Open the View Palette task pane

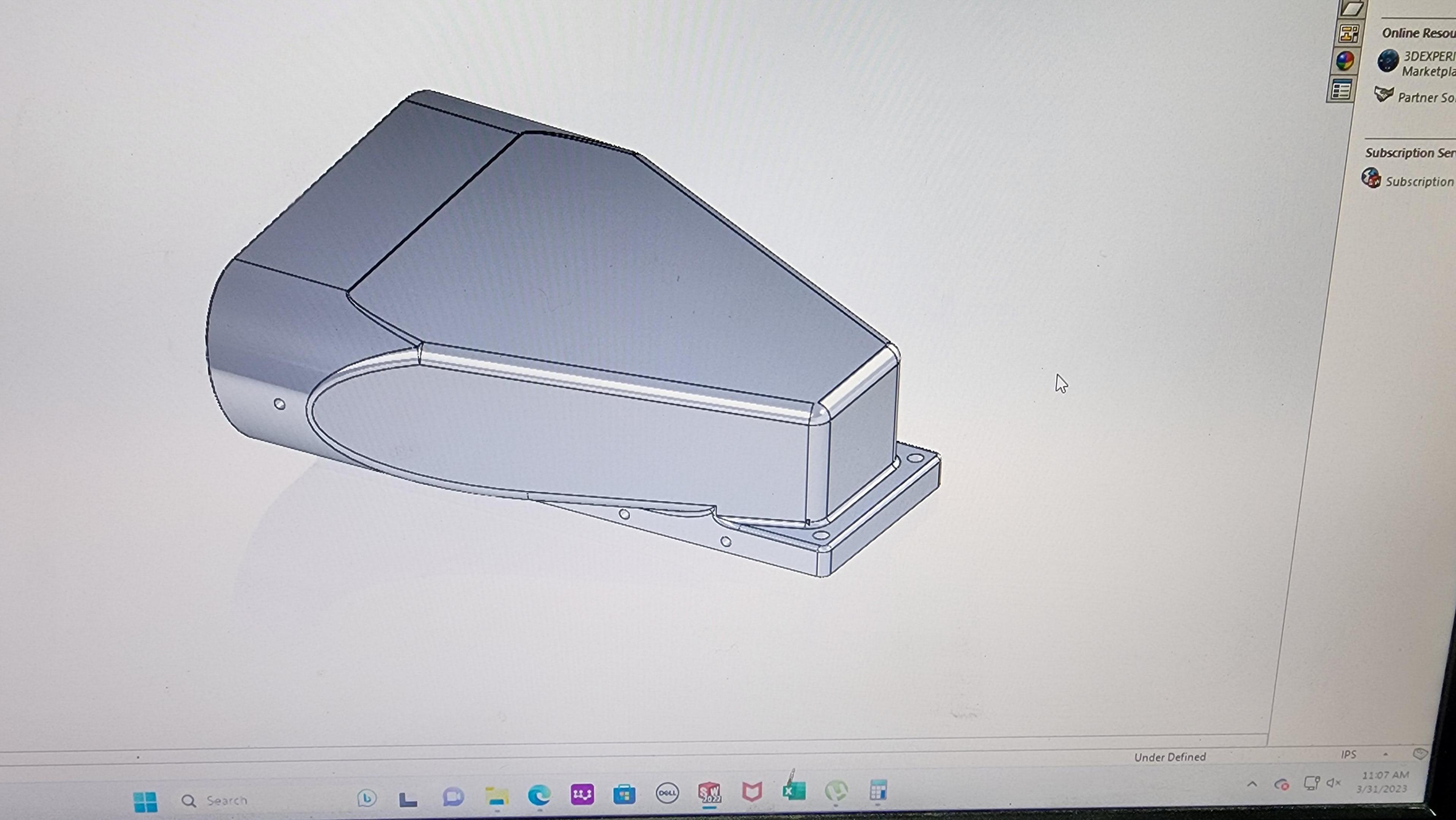click(1349, 32)
